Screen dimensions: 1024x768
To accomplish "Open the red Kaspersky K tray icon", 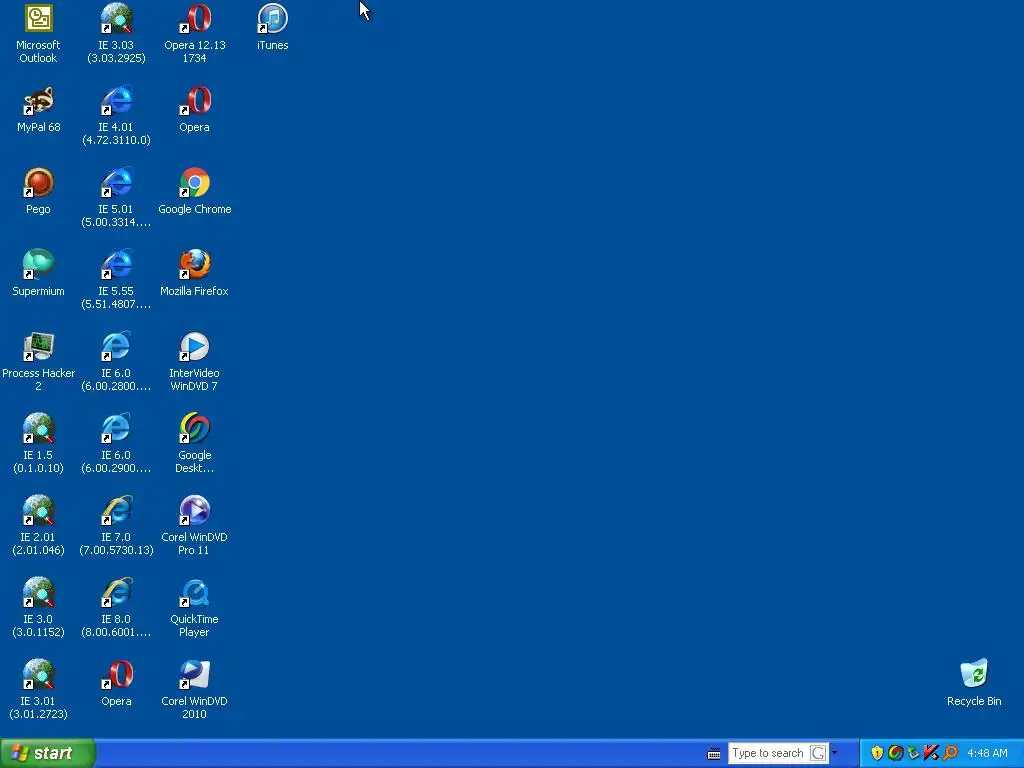I will coord(931,753).
